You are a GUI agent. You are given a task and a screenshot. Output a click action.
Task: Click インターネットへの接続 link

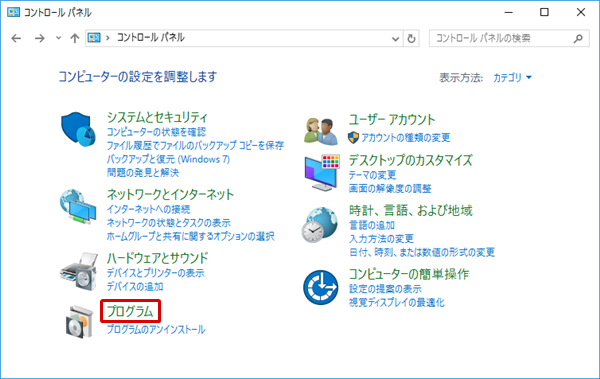click(148, 209)
